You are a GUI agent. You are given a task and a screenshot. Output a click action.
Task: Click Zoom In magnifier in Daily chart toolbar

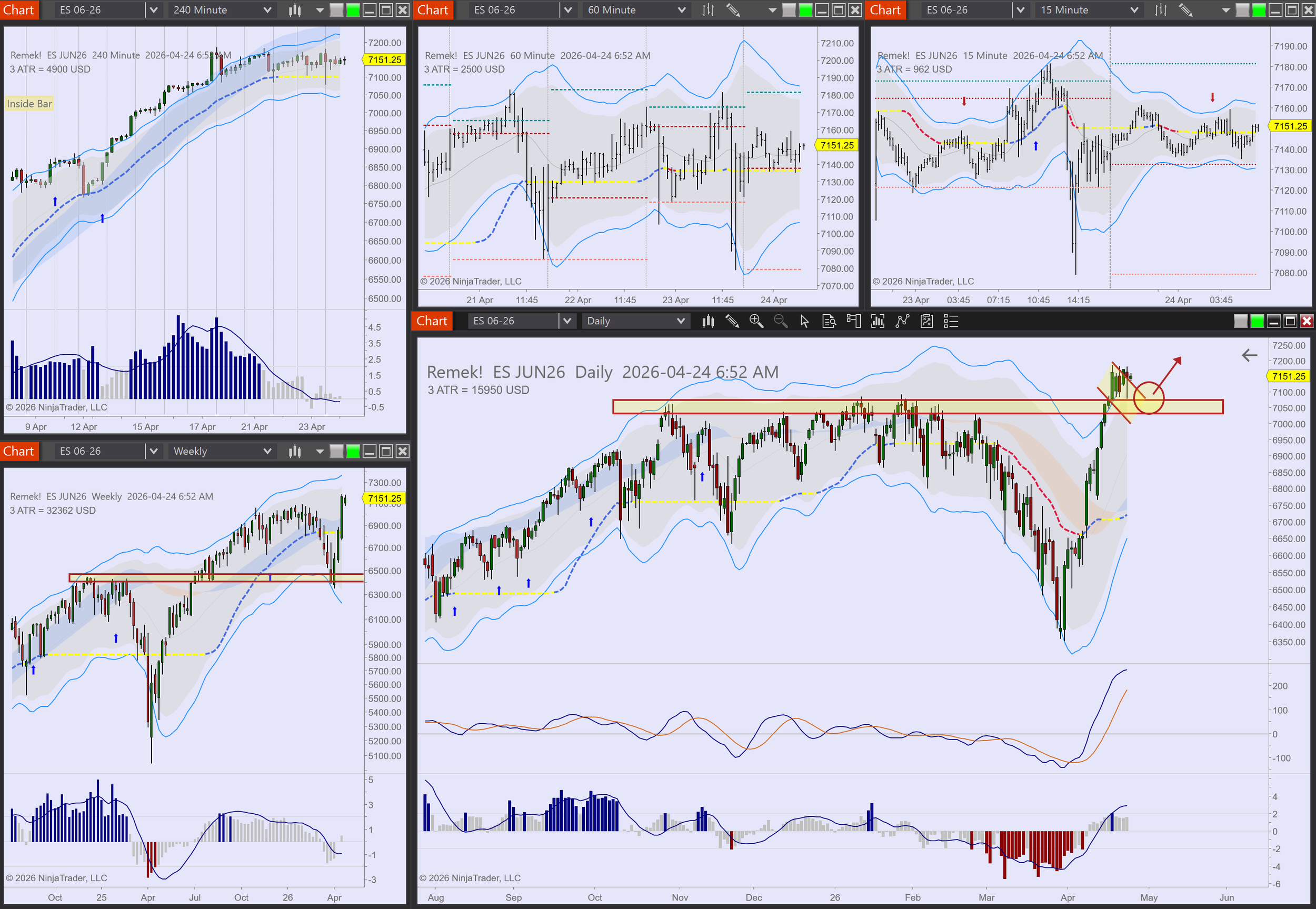[x=756, y=321]
